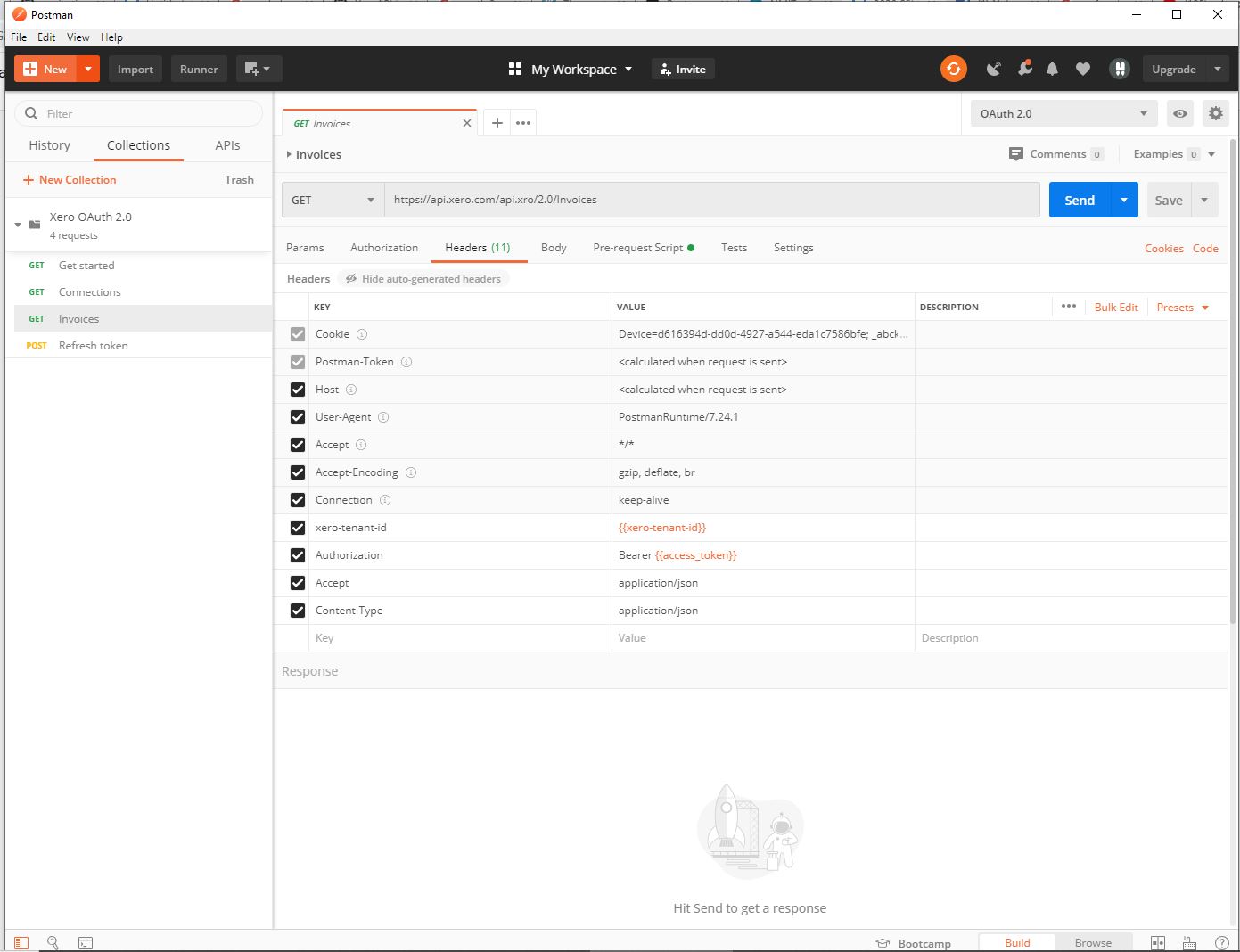The width and height of the screenshot is (1240, 952).
Task: Click the info icon next to Postman-Token
Action: tap(406, 362)
